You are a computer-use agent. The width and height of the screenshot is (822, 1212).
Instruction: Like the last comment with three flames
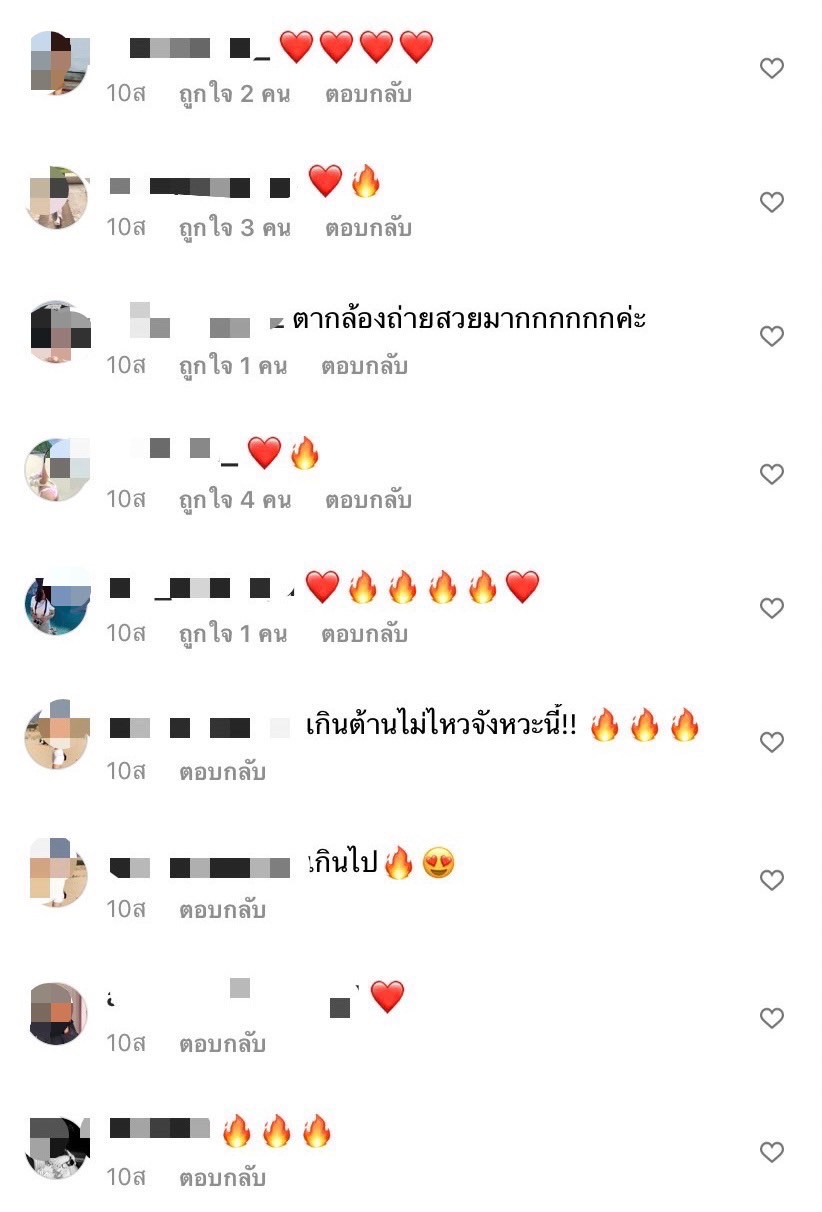771,1152
